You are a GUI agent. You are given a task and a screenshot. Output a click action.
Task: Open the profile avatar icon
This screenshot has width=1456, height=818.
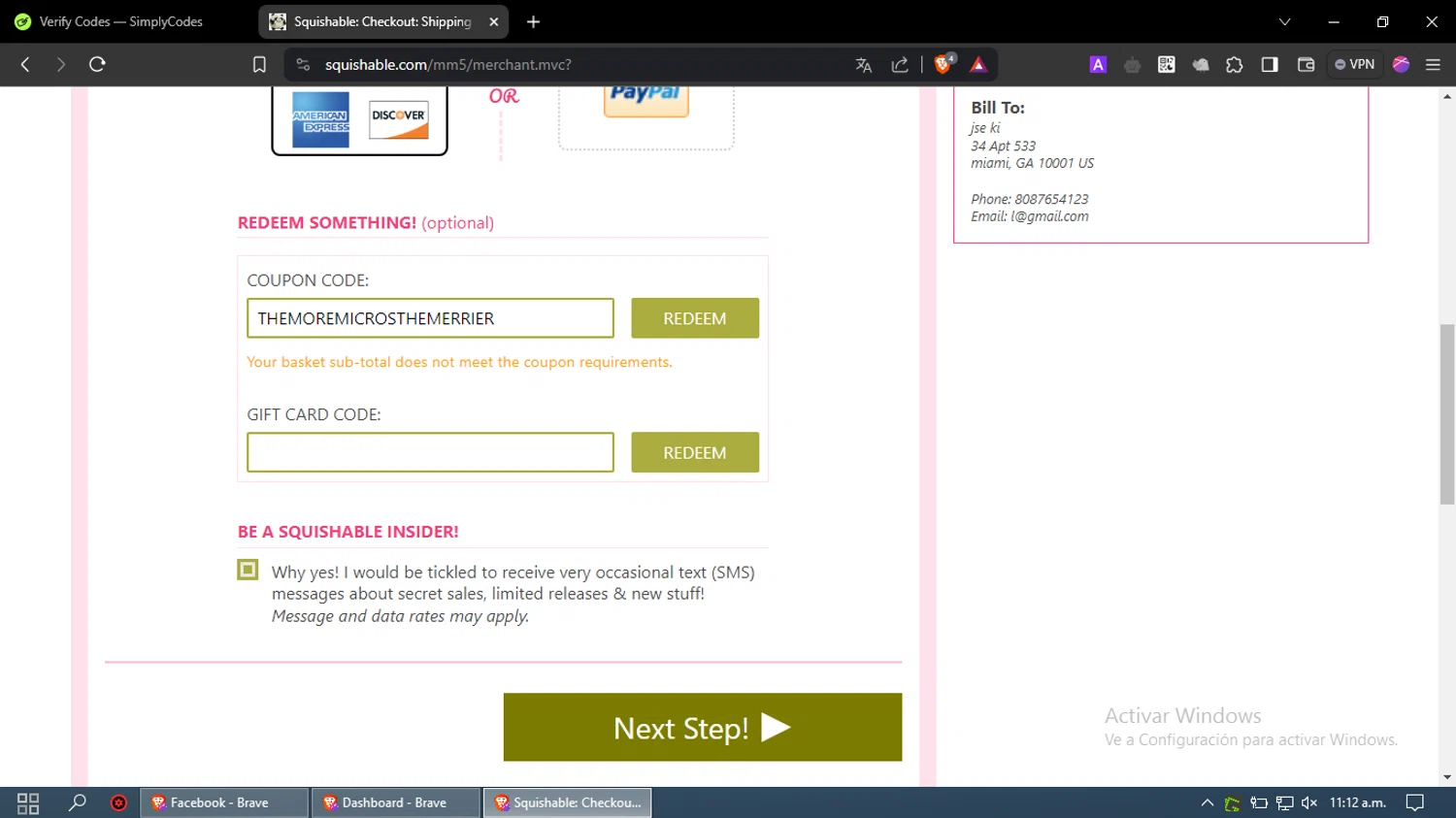[x=1401, y=64]
